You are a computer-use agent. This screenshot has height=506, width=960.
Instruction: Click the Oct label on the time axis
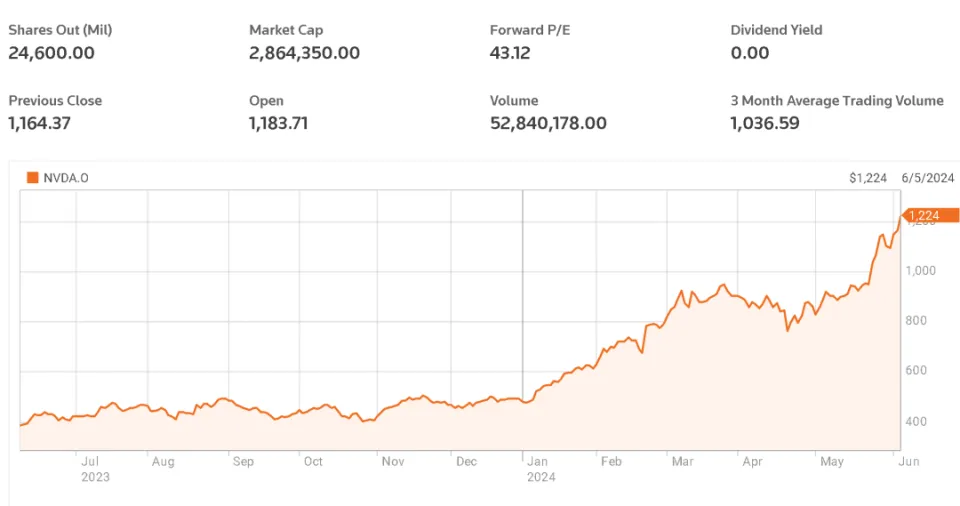(313, 462)
